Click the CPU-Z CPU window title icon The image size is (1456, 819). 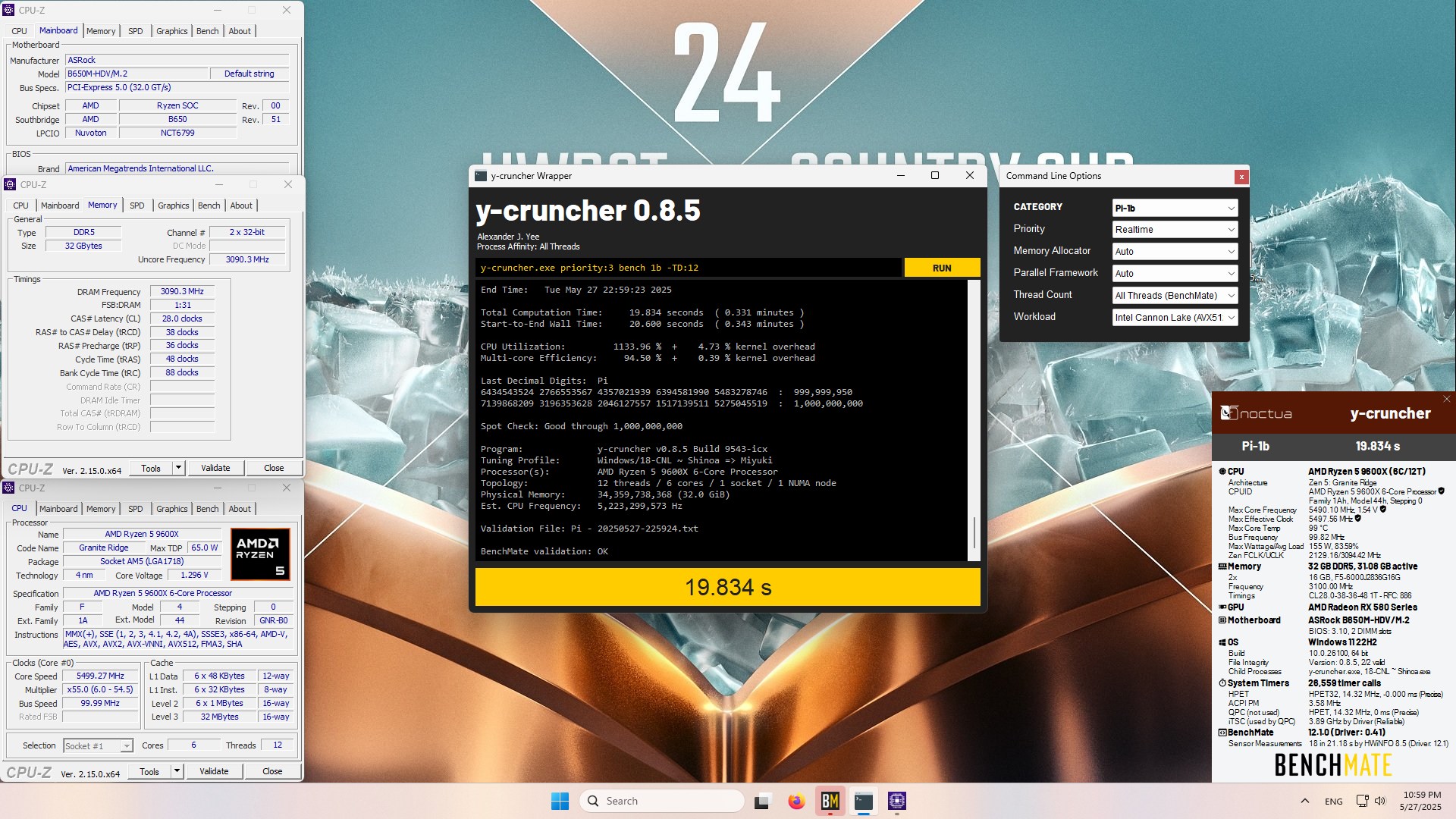click(9, 488)
